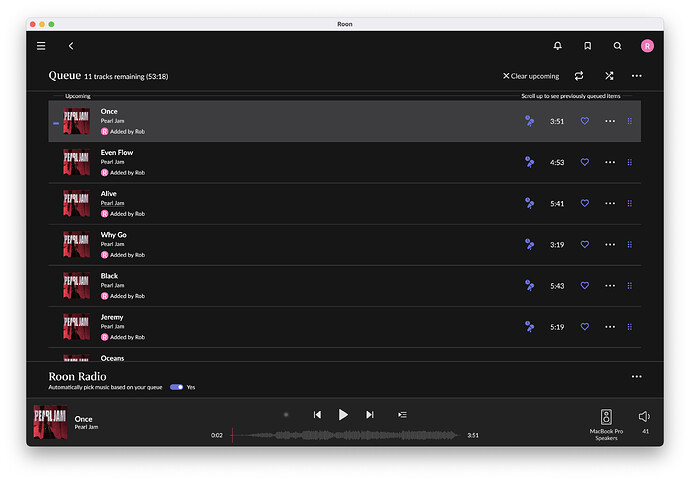The image size is (690, 480).
Task: Select Black track title
Action: (x=109, y=276)
